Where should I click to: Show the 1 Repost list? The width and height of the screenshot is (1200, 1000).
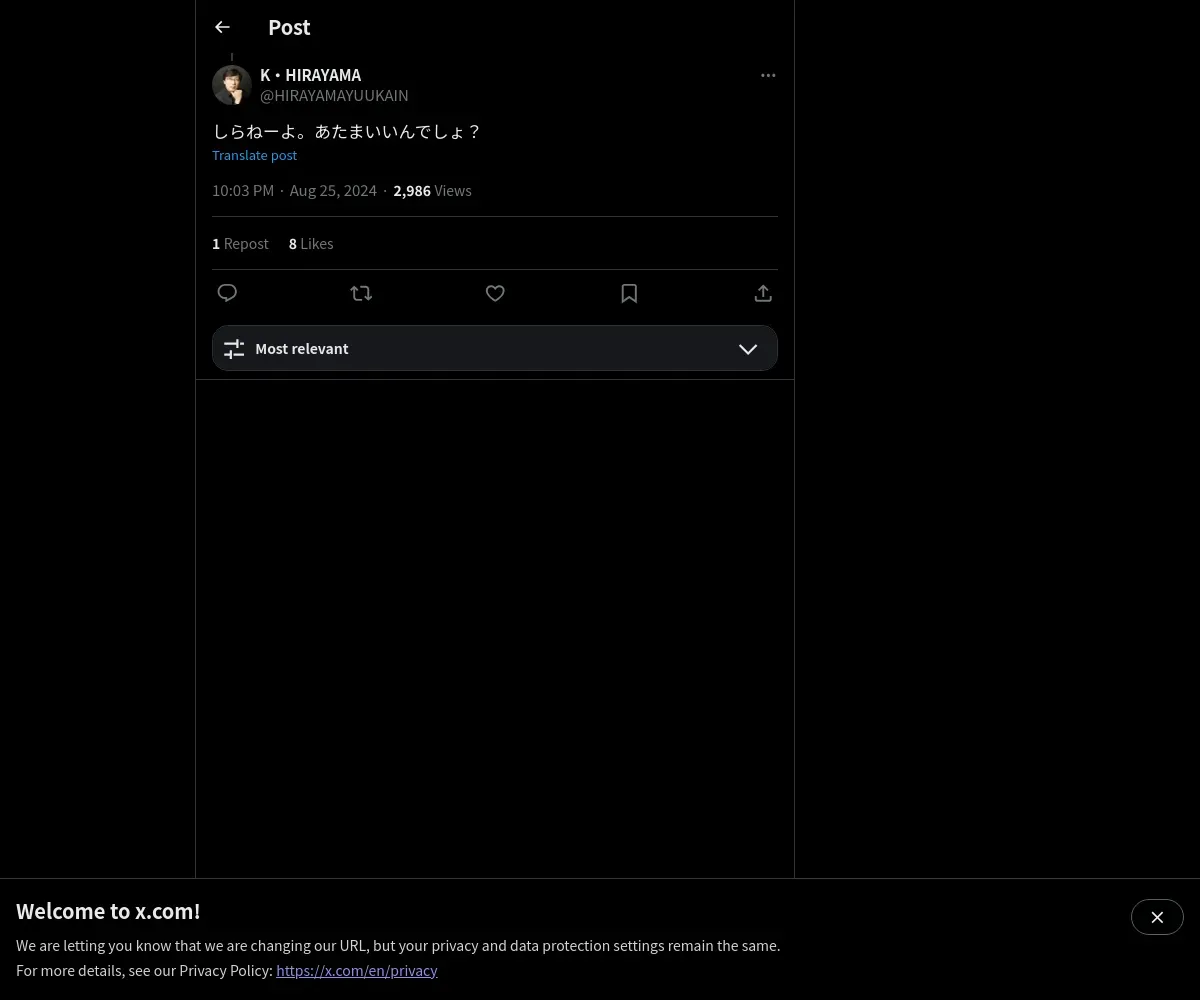[x=240, y=243]
